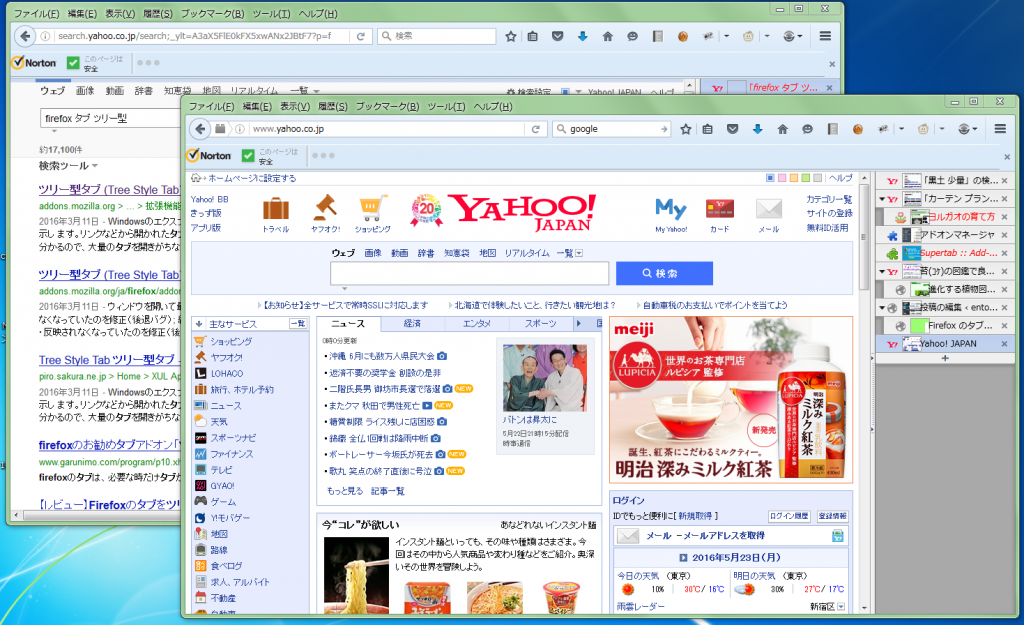1024x625 pixels.
Task: Focus the Yahoo web search input box
Action: point(470,274)
